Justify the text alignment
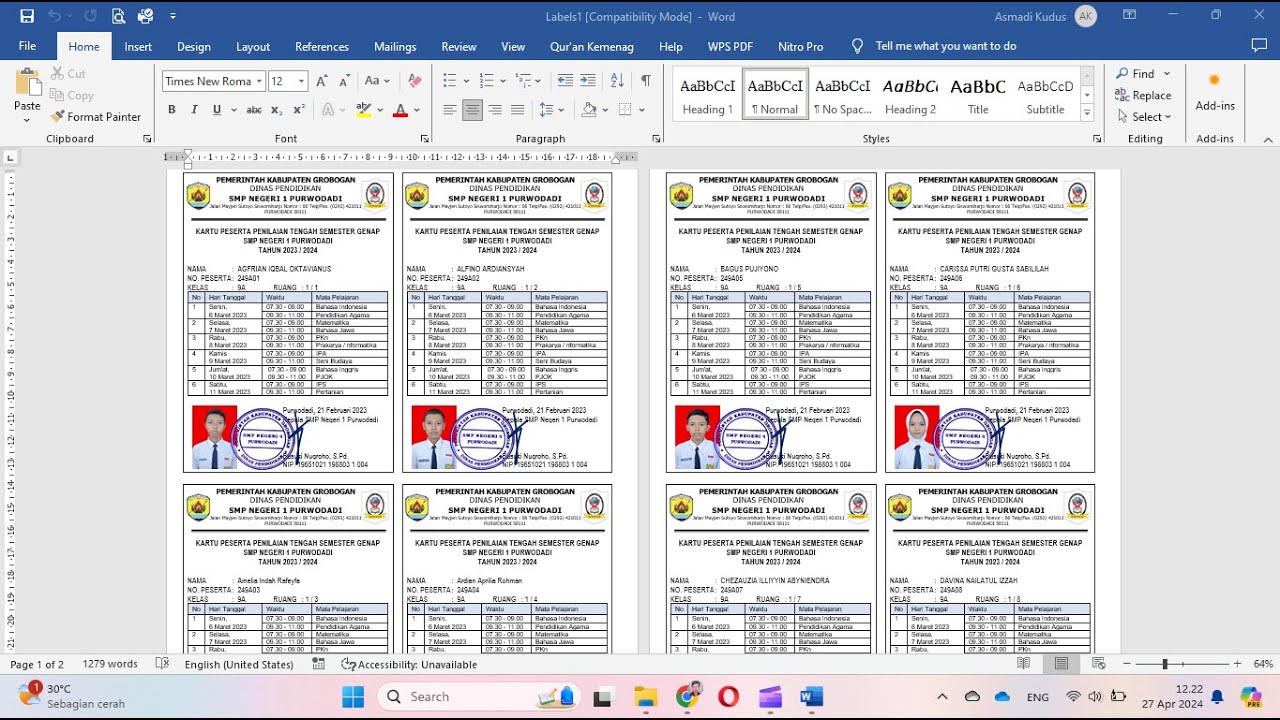 coord(517,110)
